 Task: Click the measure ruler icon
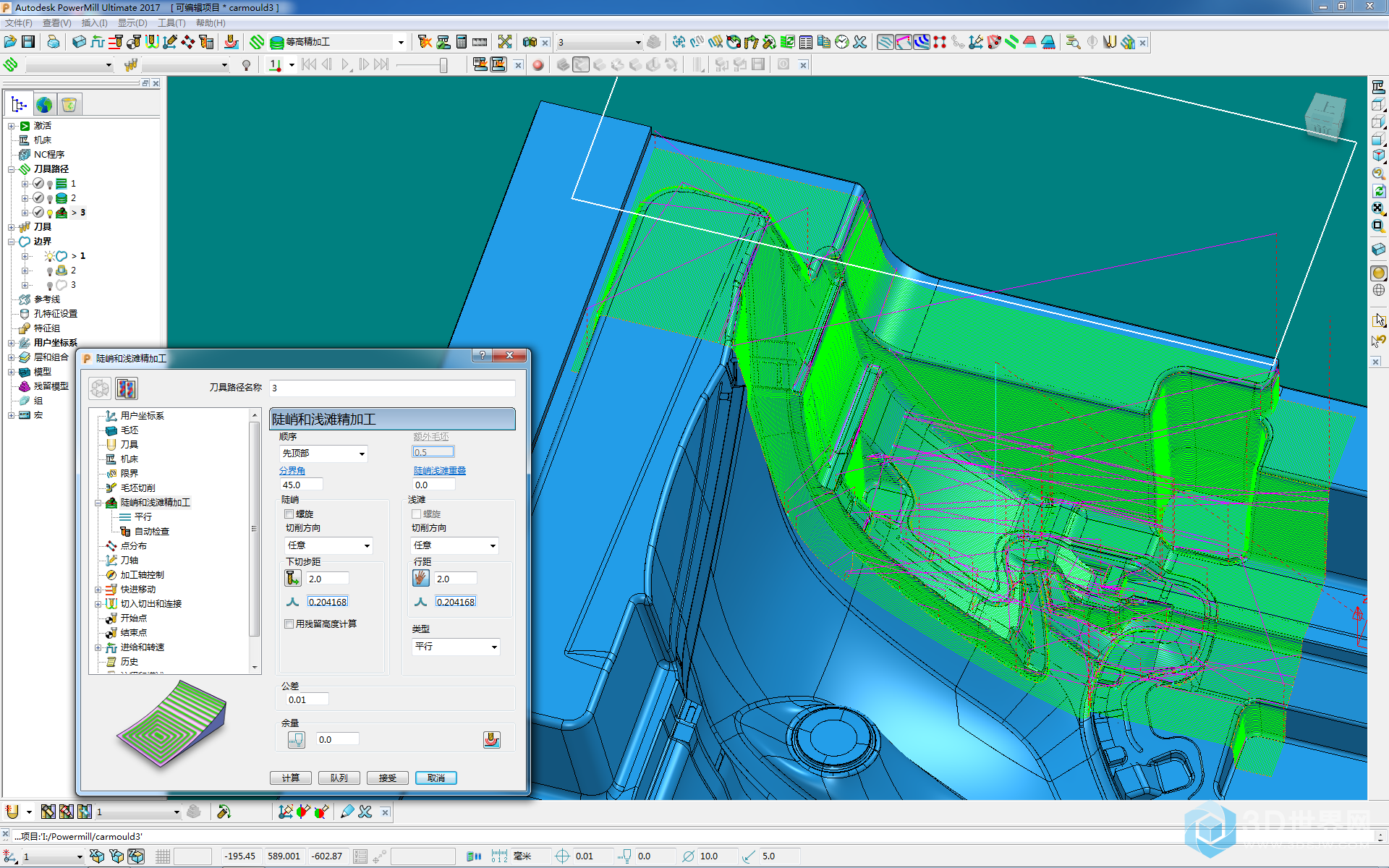coord(480,42)
